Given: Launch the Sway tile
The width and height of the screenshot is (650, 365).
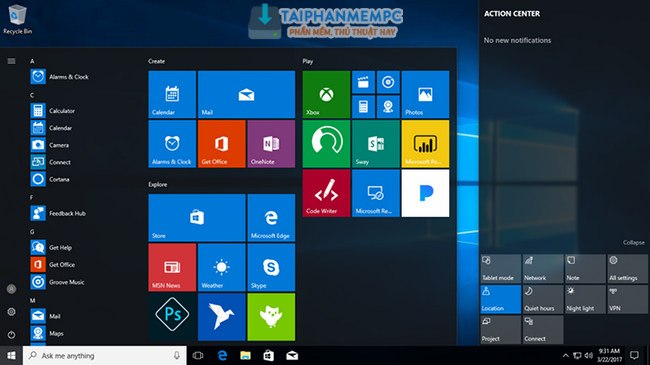Looking at the screenshot, I should click(376, 144).
